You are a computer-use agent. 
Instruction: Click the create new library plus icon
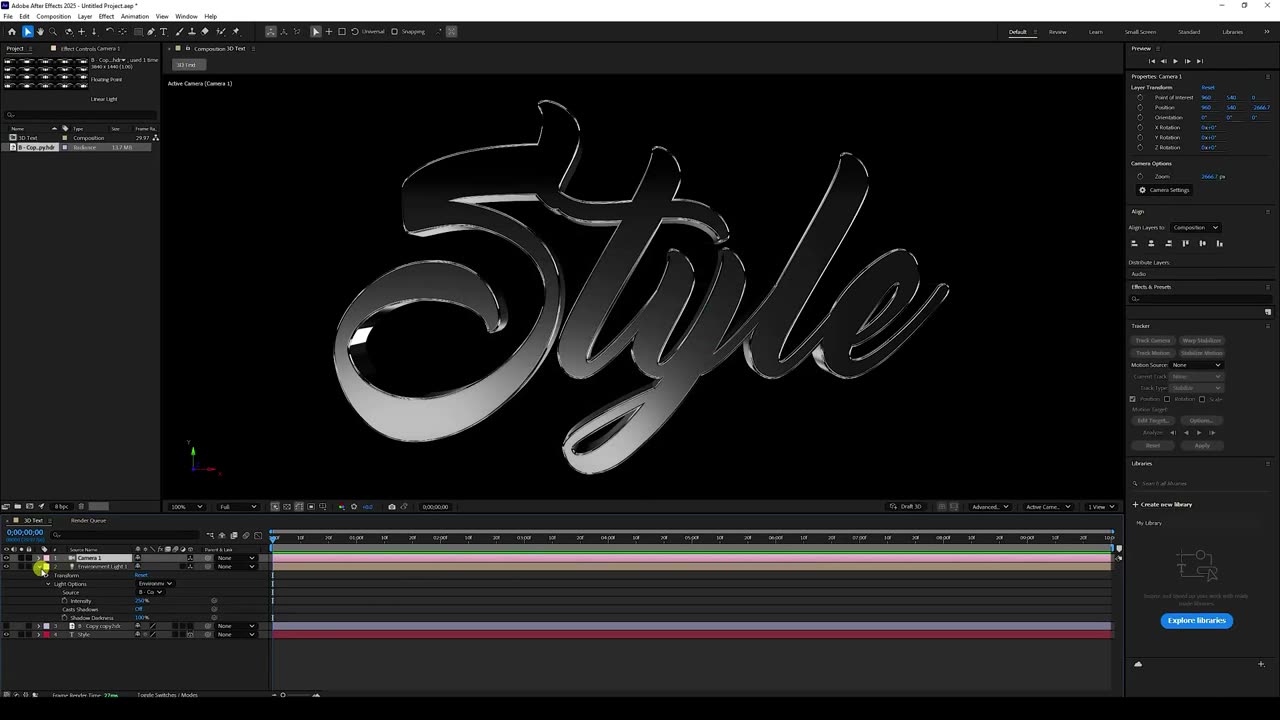1135,504
